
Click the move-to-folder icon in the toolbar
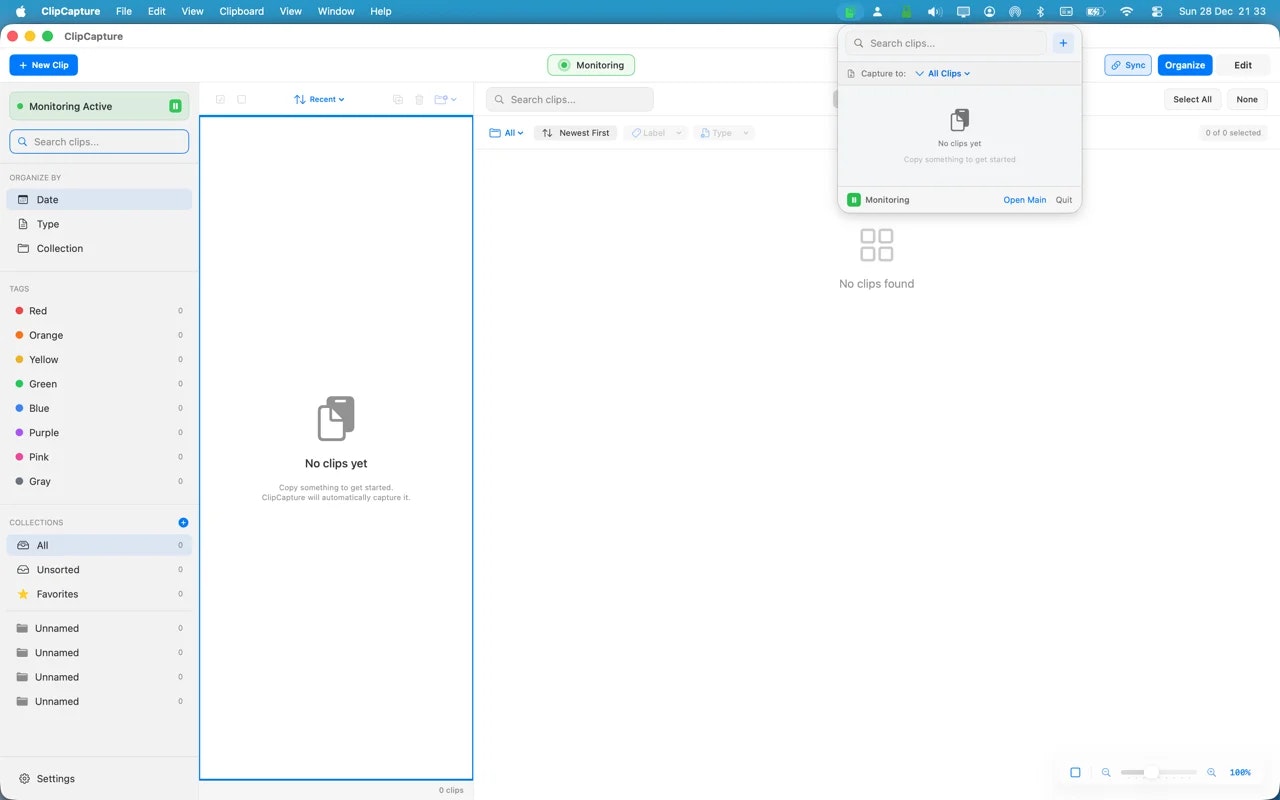[x=443, y=99]
